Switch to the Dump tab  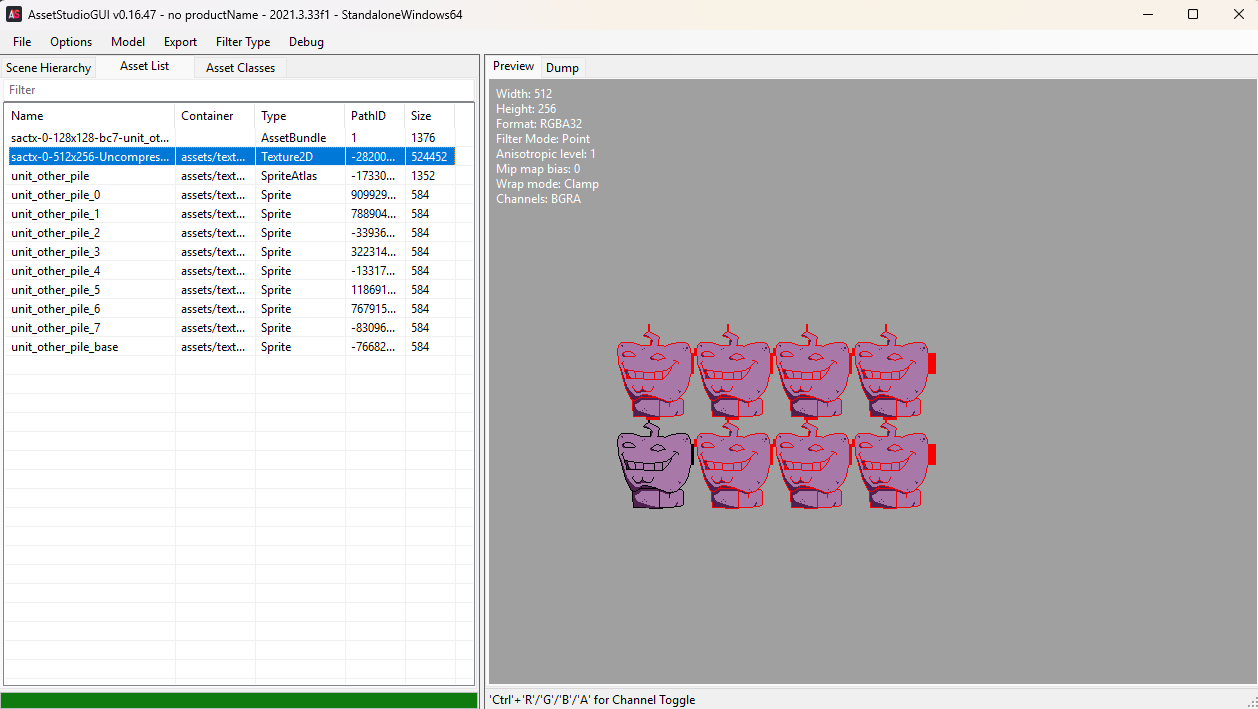[562, 68]
